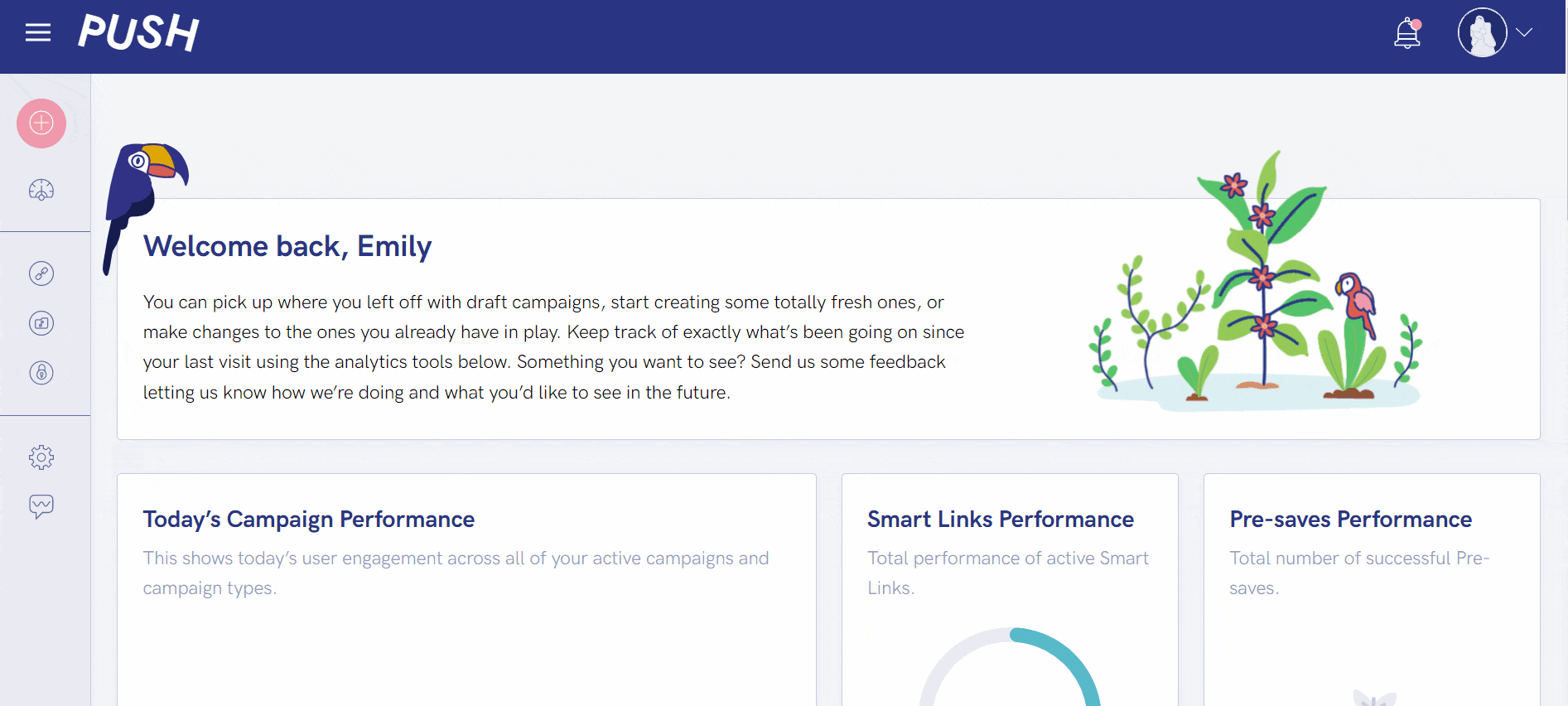Image resolution: width=1568 pixels, height=706 pixels.
Task: Select Pre-saves Performance card title
Action: click(x=1351, y=520)
